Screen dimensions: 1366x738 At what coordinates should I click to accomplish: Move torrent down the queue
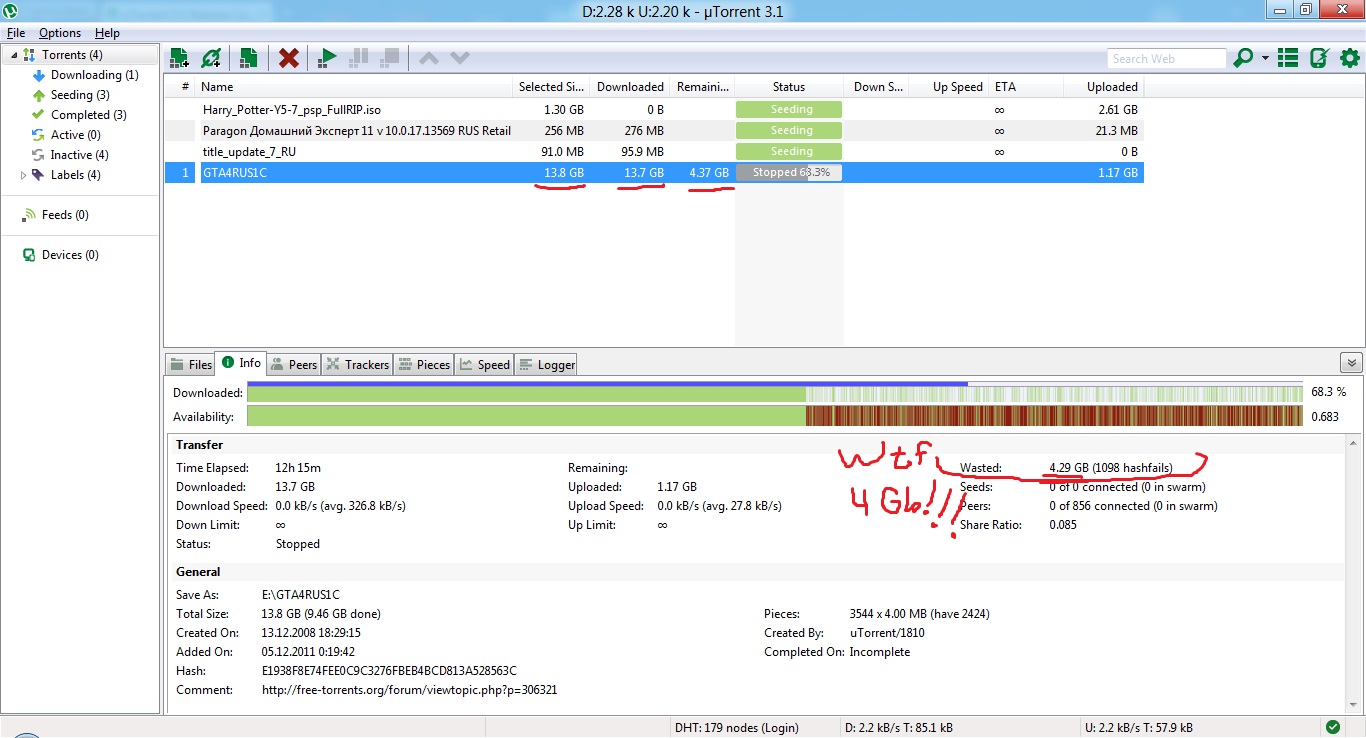click(459, 58)
